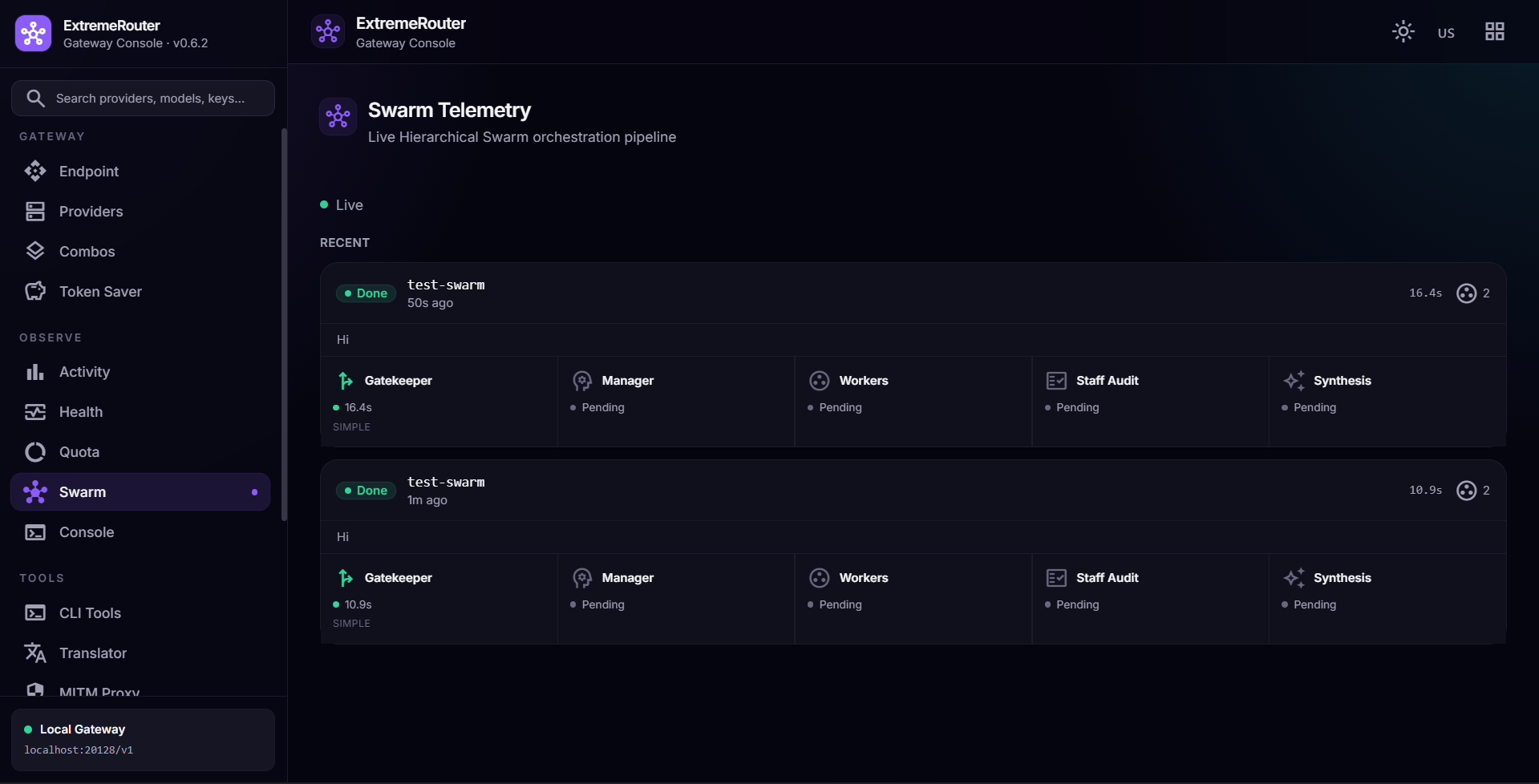Click the 10.9s duration in run header

tap(1425, 490)
